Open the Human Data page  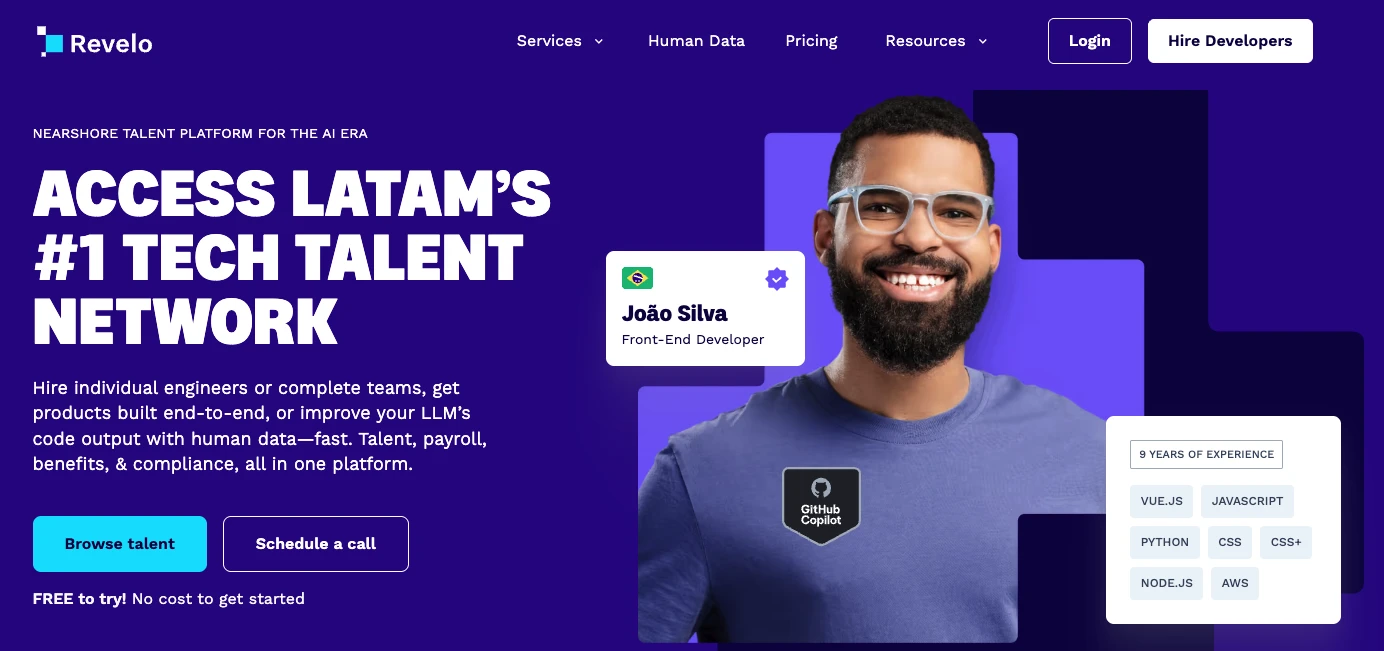tap(696, 41)
